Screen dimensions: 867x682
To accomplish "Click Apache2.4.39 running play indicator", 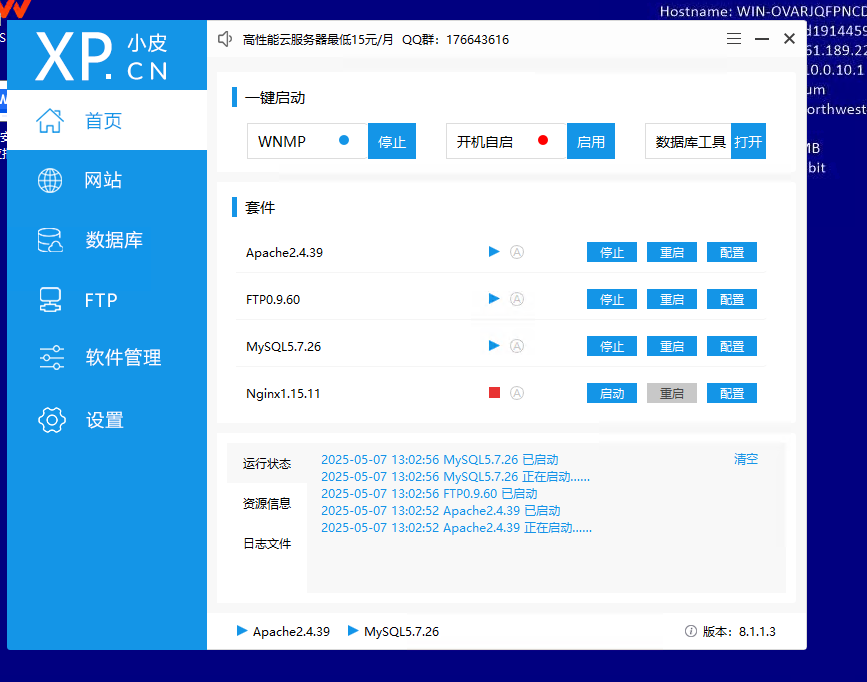I will 494,252.
